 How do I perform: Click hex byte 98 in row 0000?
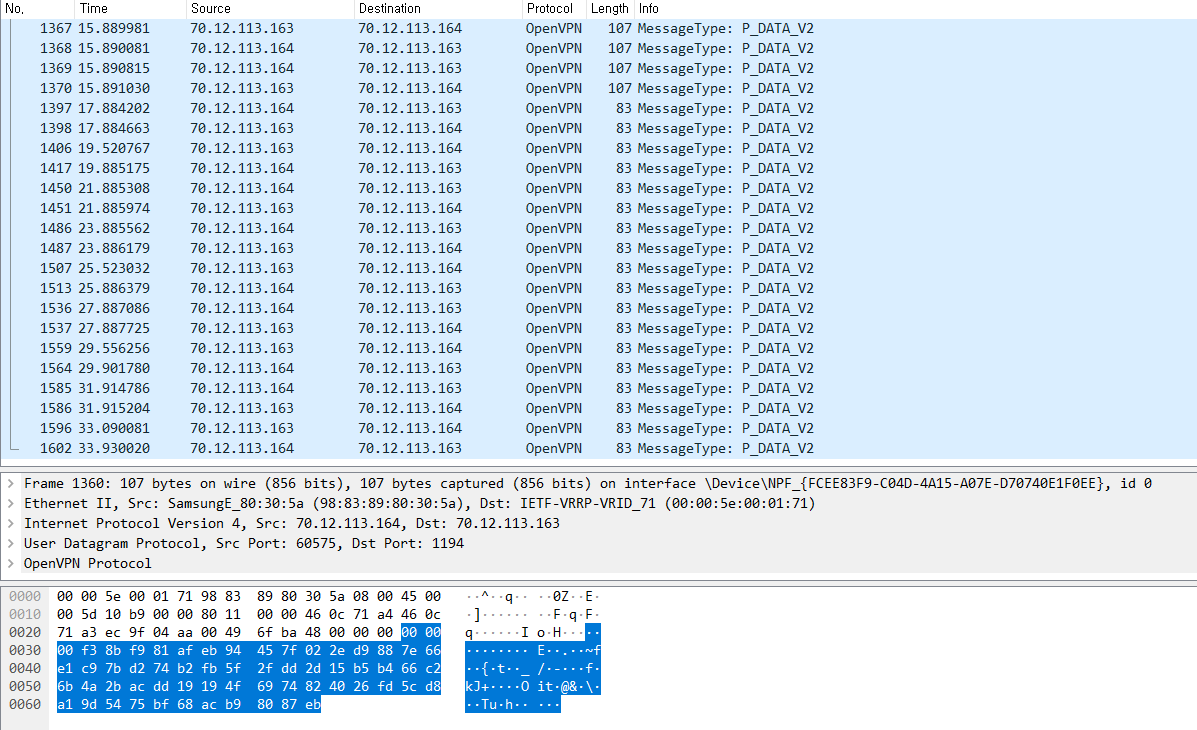(209, 596)
